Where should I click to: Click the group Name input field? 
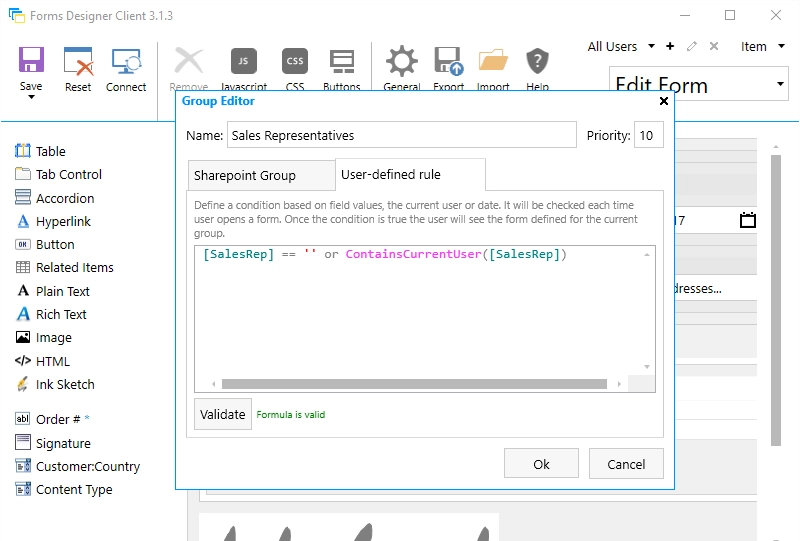(x=401, y=135)
